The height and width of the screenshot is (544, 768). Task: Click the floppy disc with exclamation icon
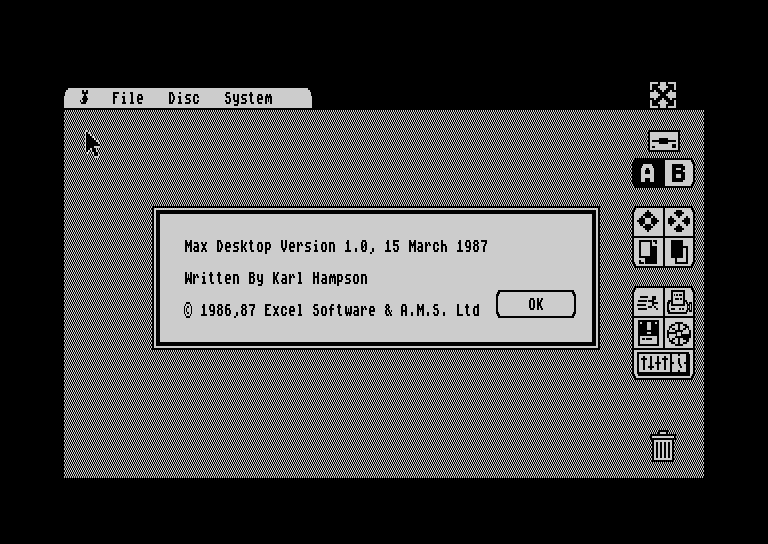648,333
